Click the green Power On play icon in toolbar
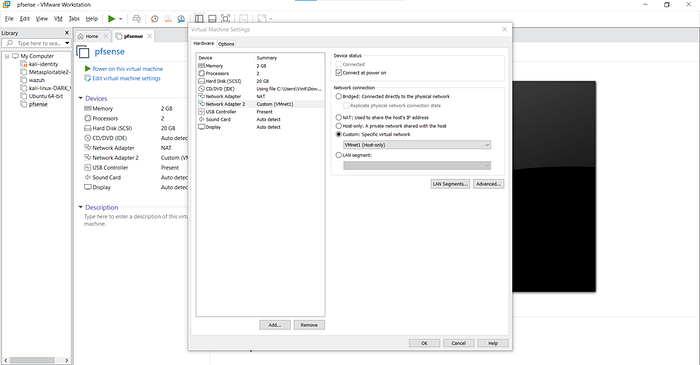The image size is (700, 365). pyautogui.click(x=112, y=19)
